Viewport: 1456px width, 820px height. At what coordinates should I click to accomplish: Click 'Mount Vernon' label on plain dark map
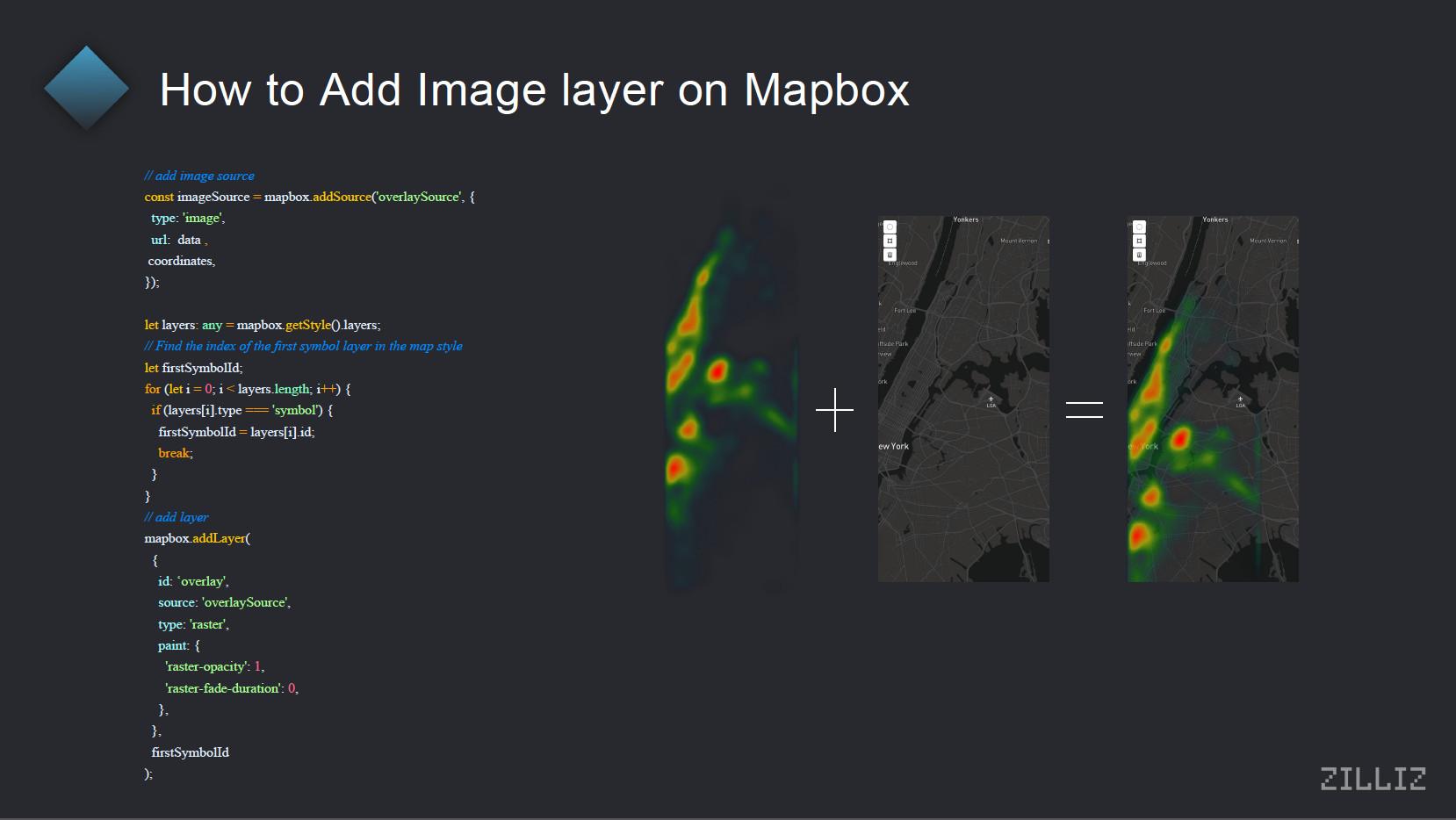(x=1019, y=241)
